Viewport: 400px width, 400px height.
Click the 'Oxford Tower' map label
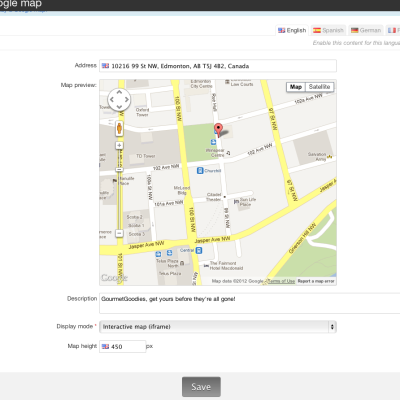click(x=142, y=112)
